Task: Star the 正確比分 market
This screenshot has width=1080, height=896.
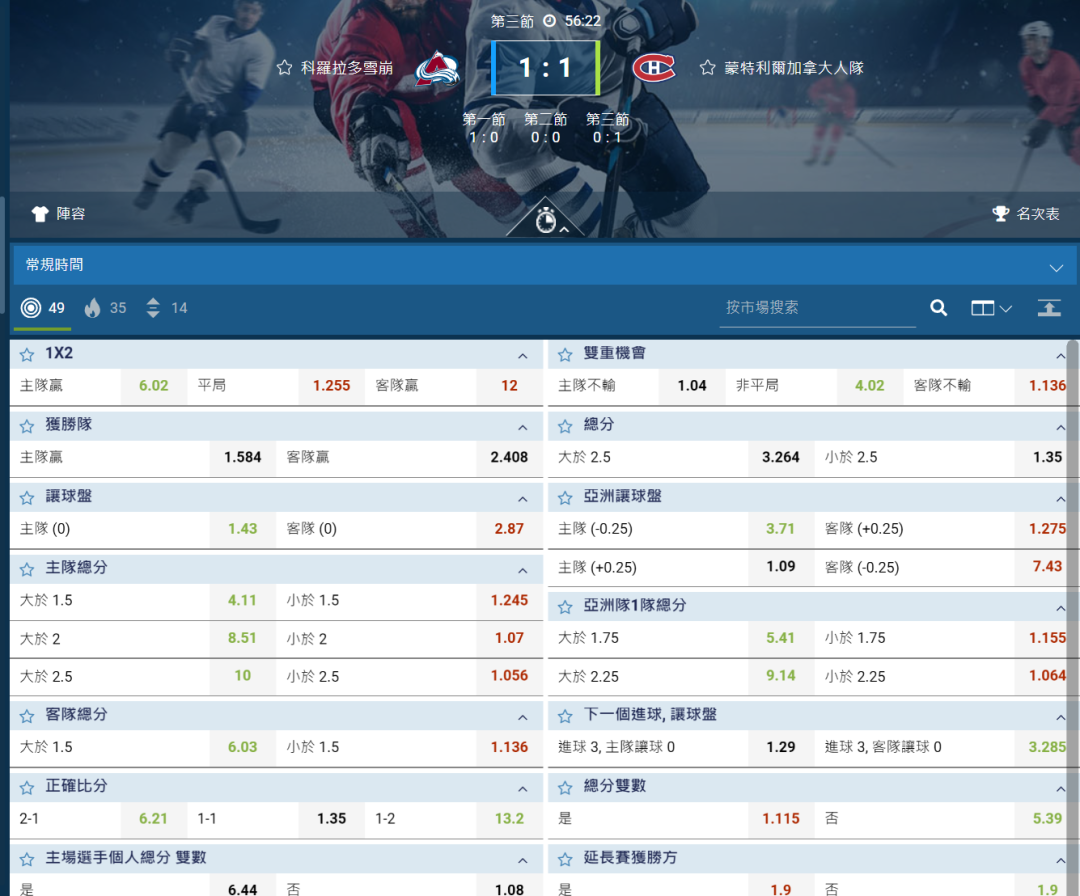Action: point(27,788)
